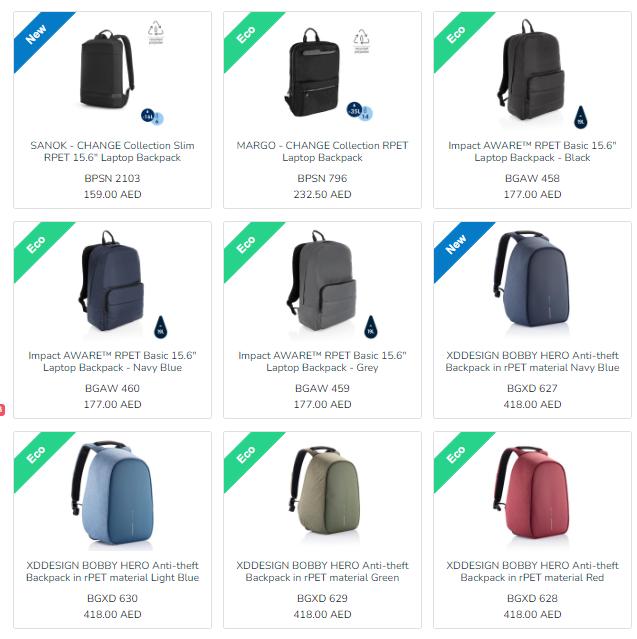Image resolution: width=637 pixels, height=639 pixels.
Task: Select the light blue Bobby Hero backpack image
Action: (112, 494)
